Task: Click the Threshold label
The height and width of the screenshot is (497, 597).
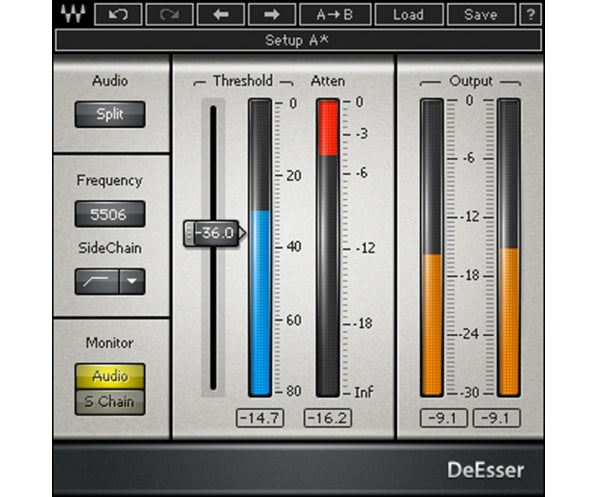Action: [x=243, y=81]
